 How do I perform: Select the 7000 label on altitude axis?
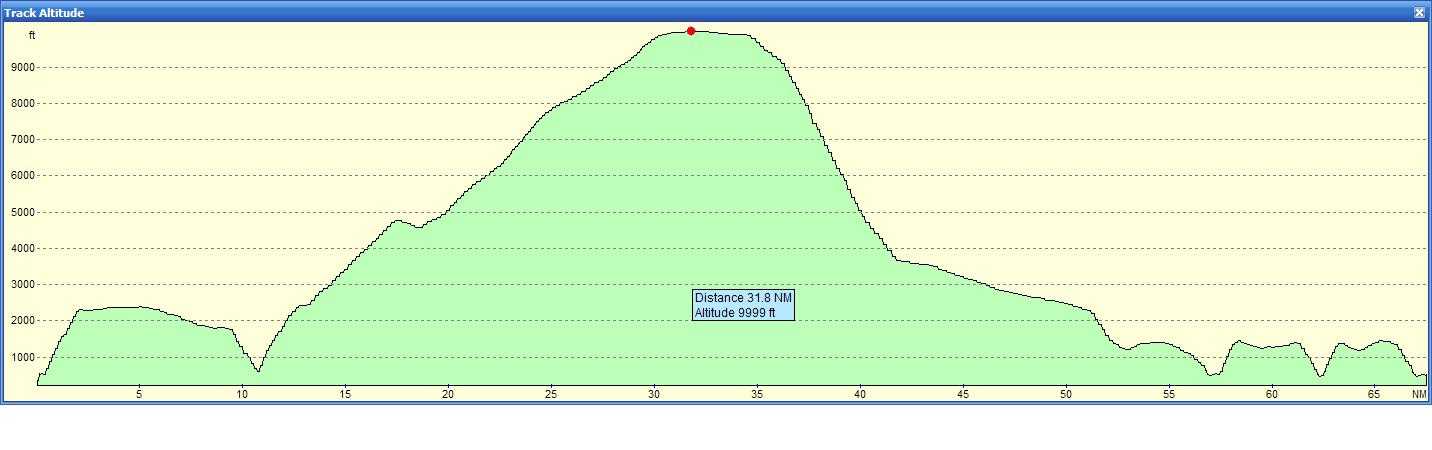(24, 140)
